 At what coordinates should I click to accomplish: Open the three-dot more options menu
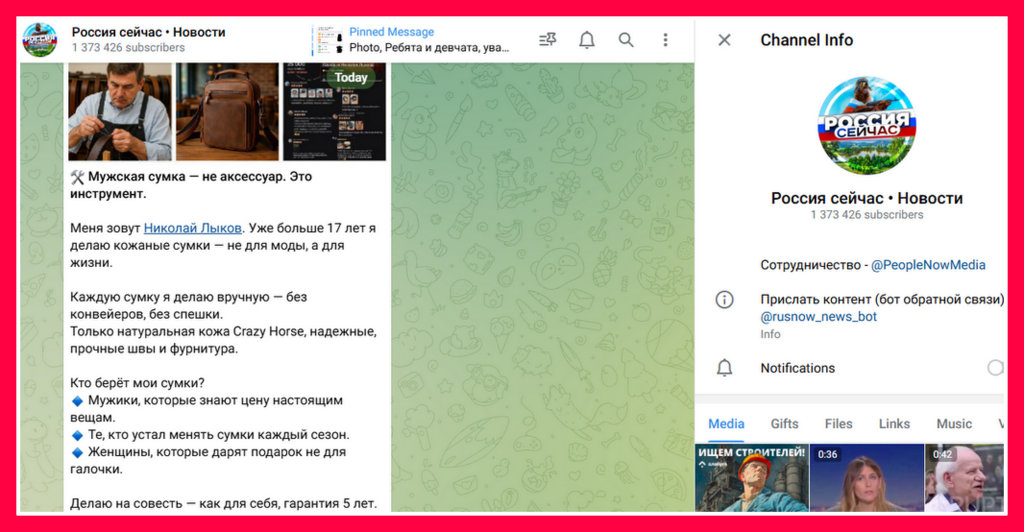tap(665, 40)
